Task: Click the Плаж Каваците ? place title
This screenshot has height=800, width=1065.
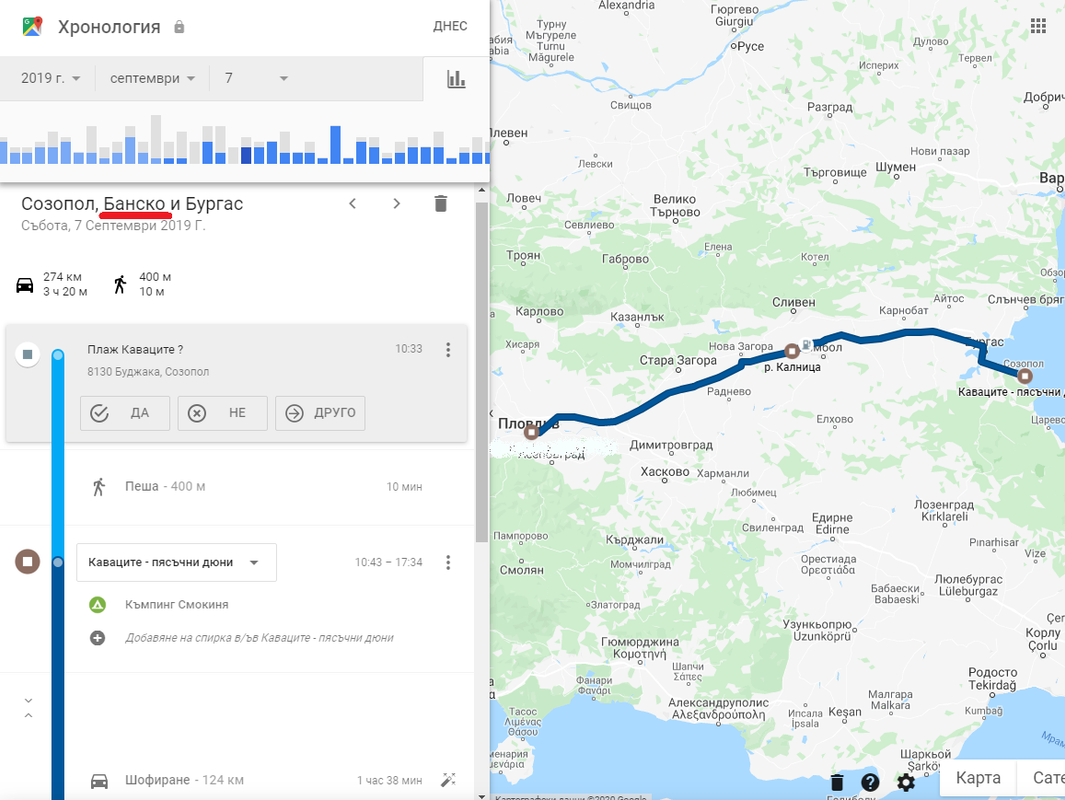Action: point(135,350)
